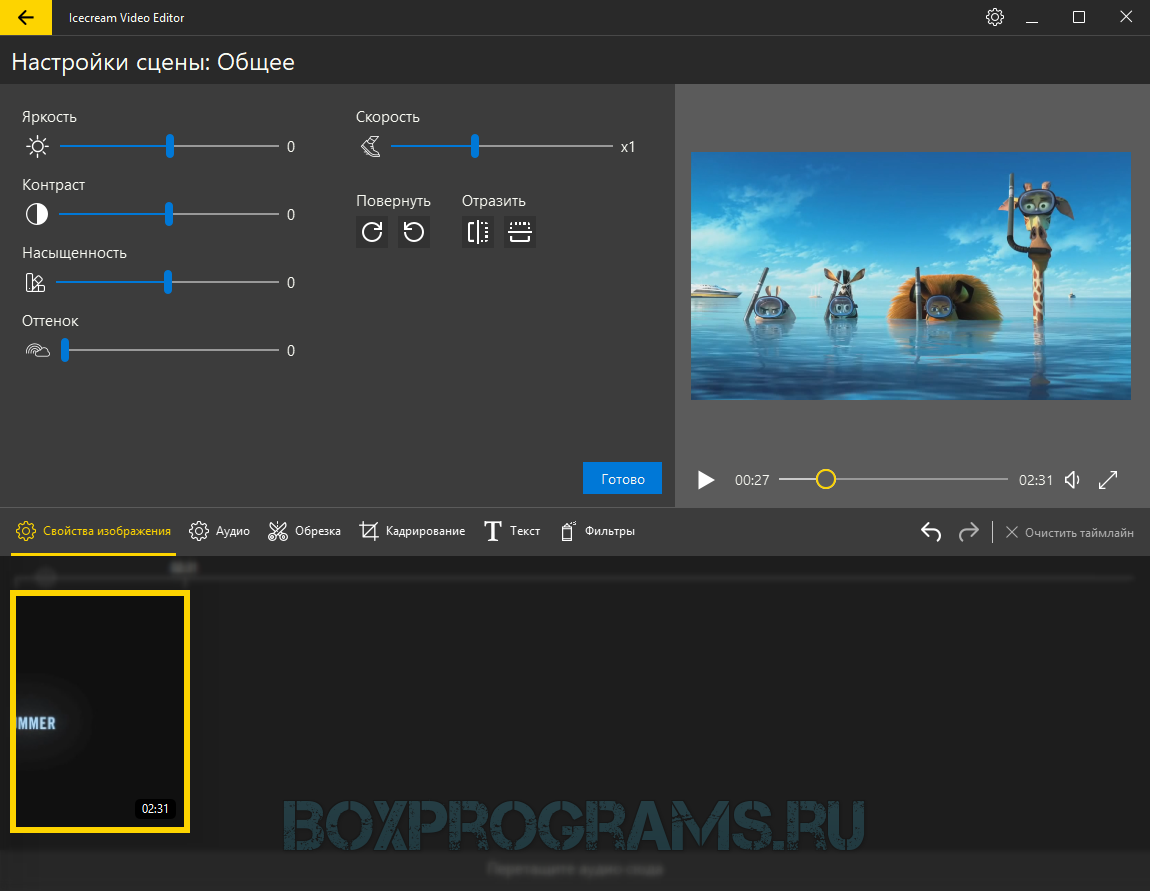The image size is (1150, 891).
Task: Open the Аудио tab
Action: 219,531
